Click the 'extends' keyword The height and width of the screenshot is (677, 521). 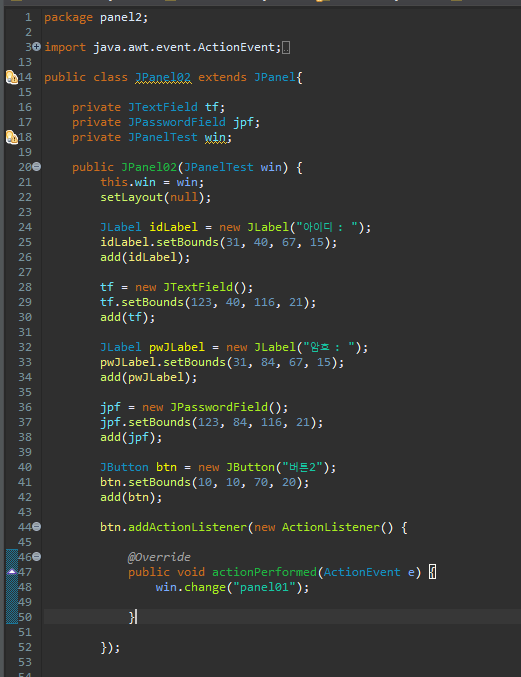tap(222, 77)
